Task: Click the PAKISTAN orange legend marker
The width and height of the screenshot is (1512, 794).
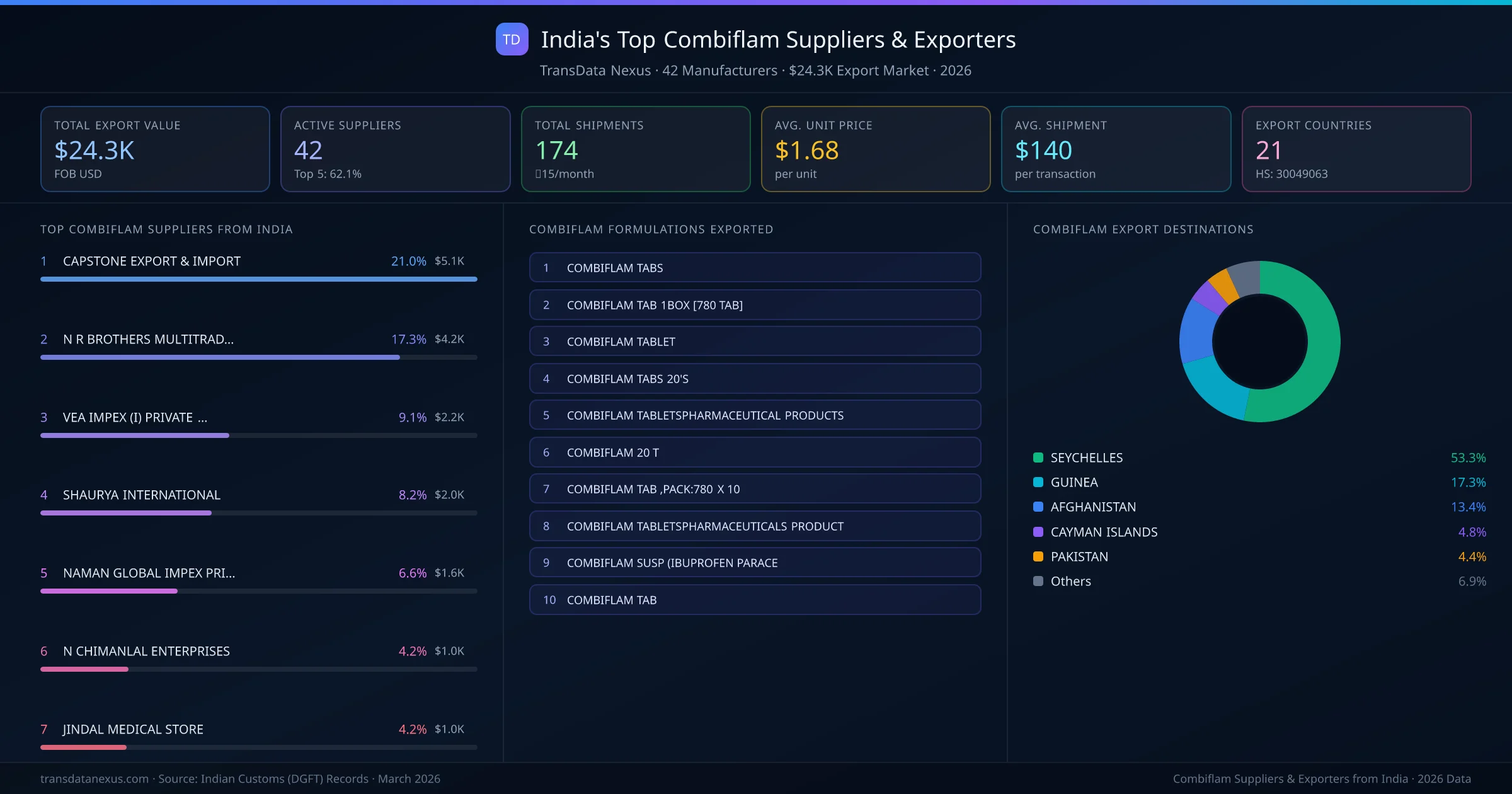Action: coord(1037,556)
